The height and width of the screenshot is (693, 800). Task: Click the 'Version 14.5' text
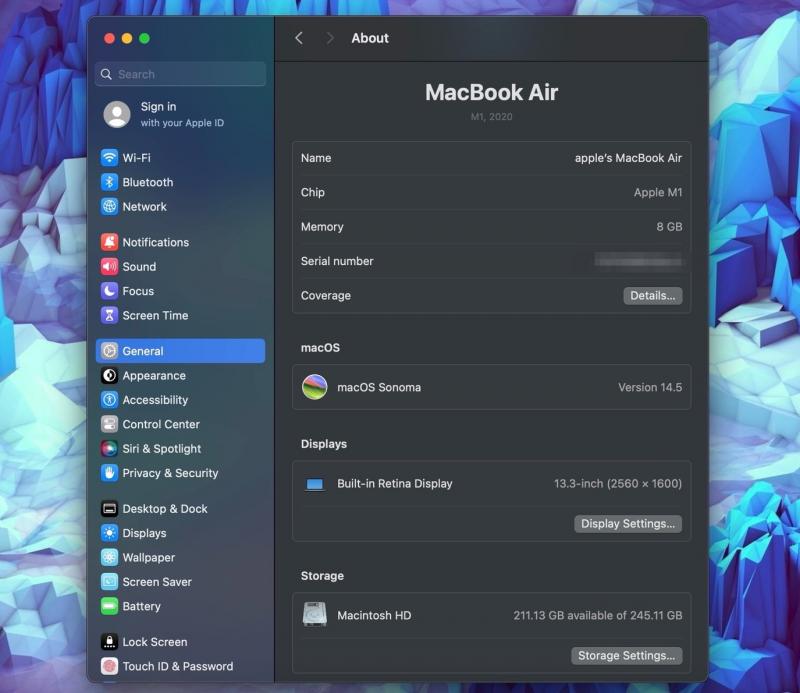click(x=650, y=387)
